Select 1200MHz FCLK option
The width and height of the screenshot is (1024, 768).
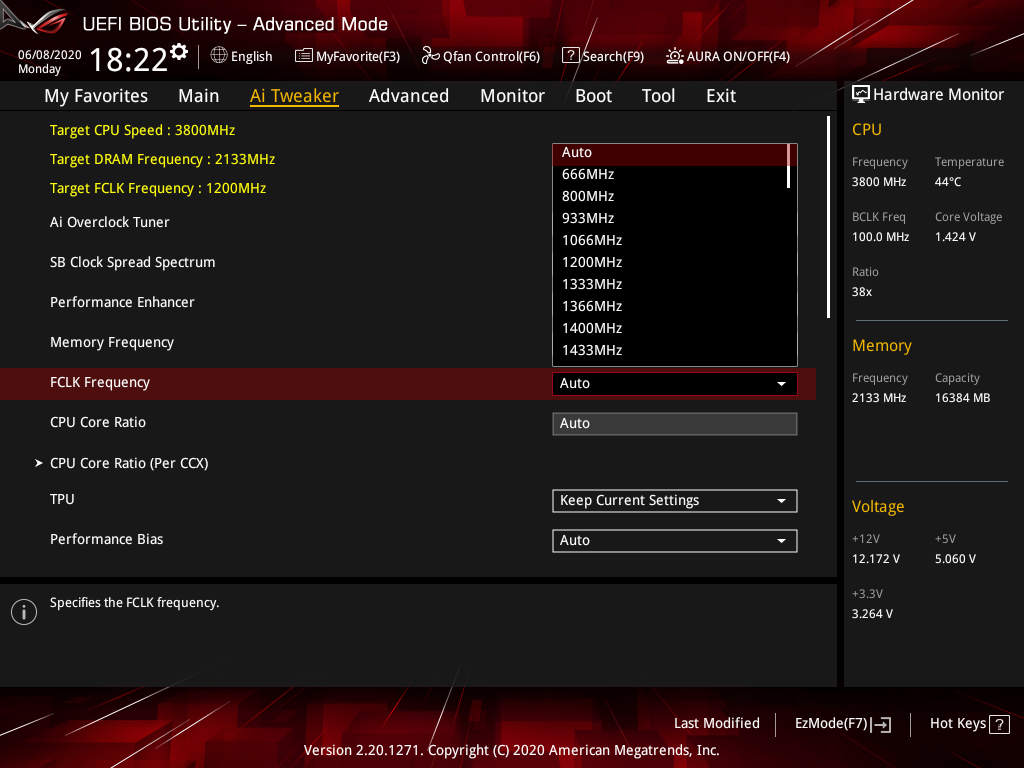click(670, 262)
